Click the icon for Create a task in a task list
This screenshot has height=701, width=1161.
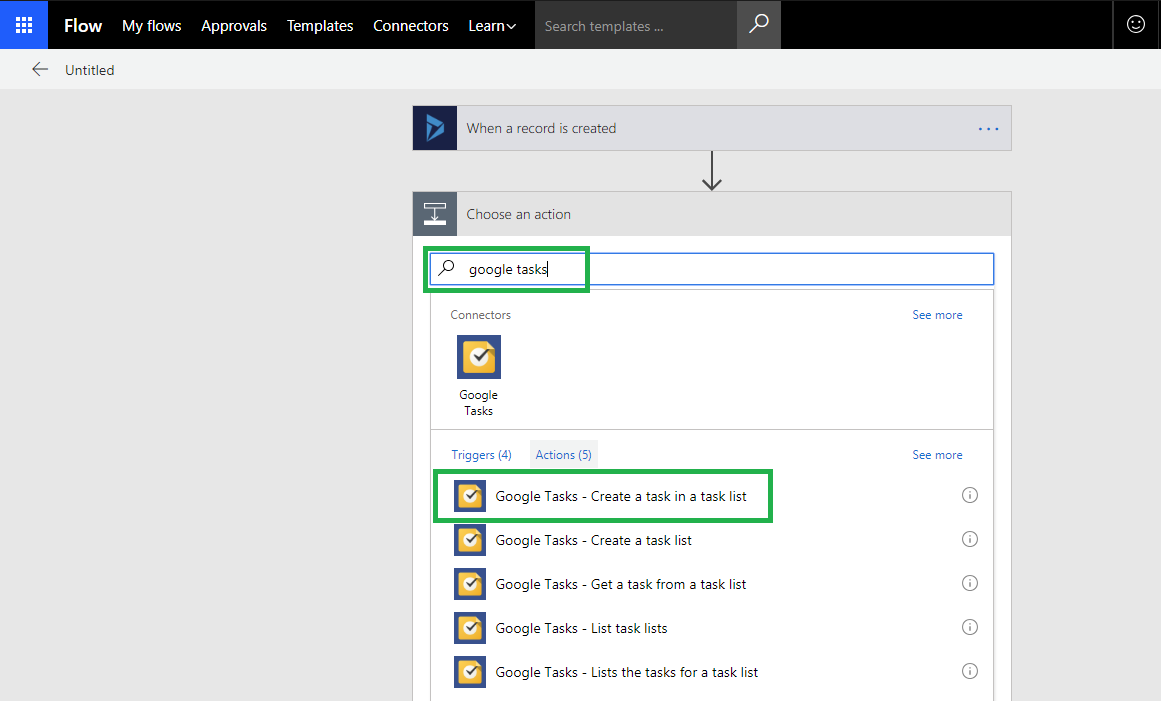tap(469, 496)
